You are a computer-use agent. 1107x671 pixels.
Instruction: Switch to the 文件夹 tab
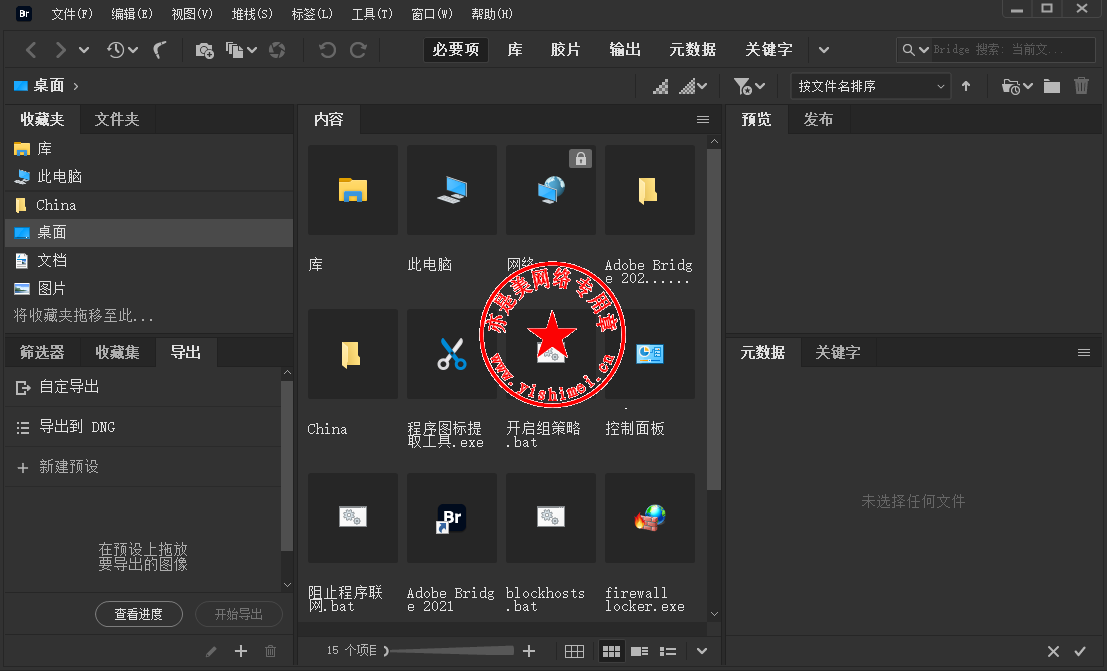tap(117, 119)
